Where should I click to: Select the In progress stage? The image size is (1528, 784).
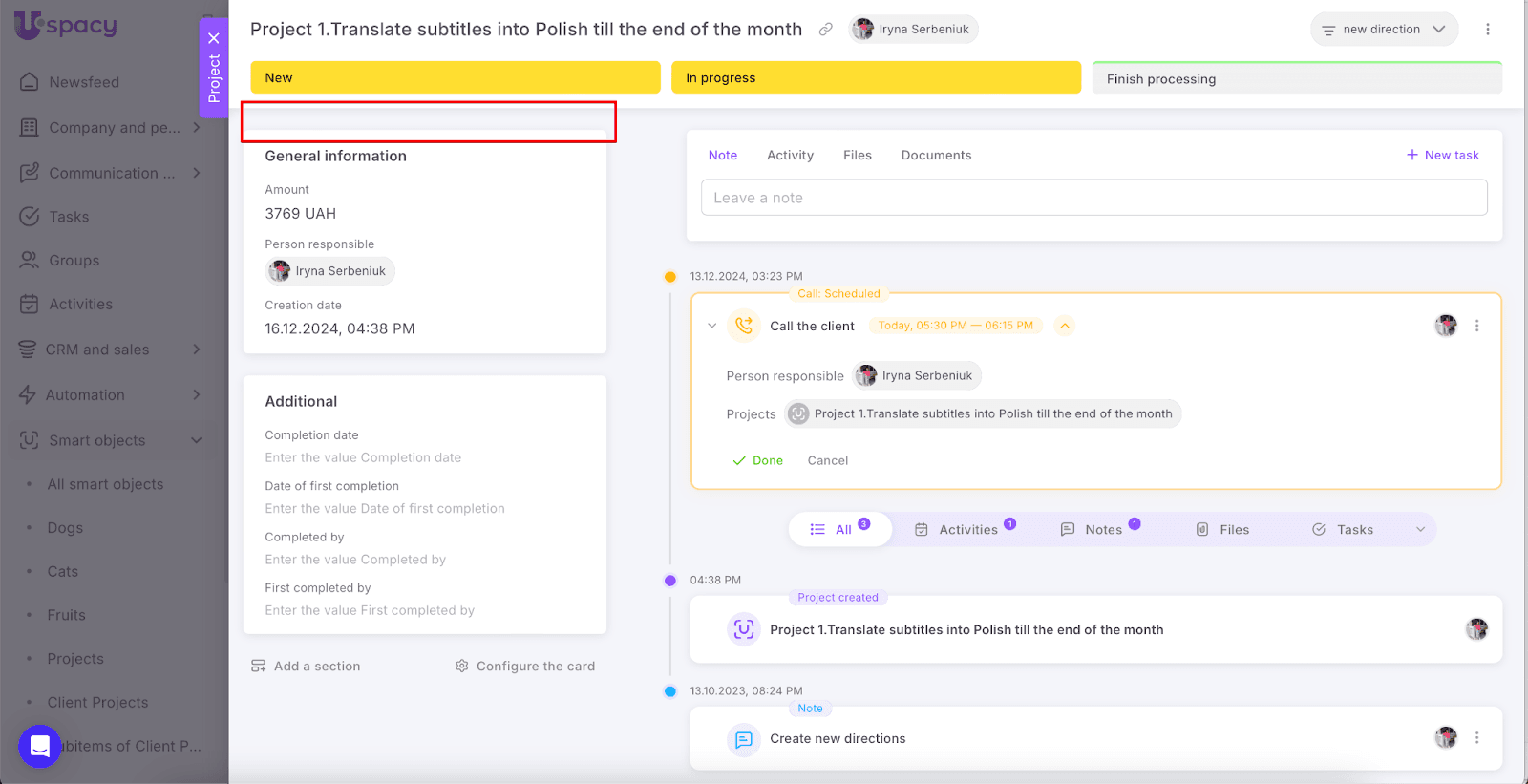pyautogui.click(x=876, y=78)
